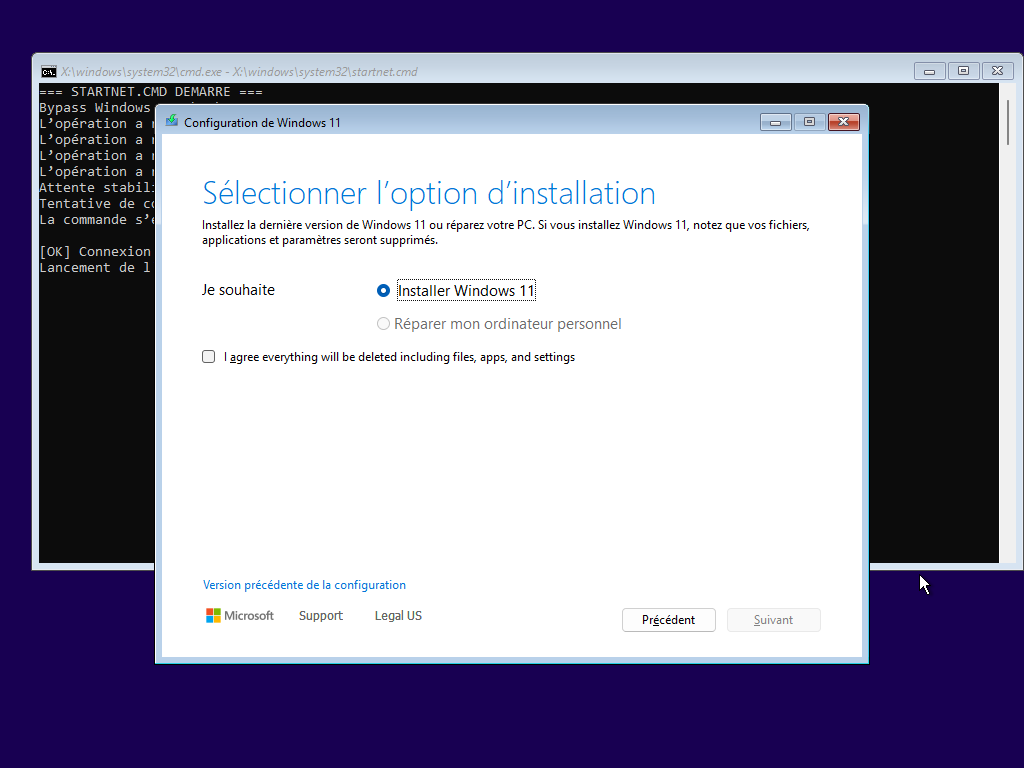Go back with the Précédent button
The height and width of the screenshot is (768, 1024).
point(668,620)
